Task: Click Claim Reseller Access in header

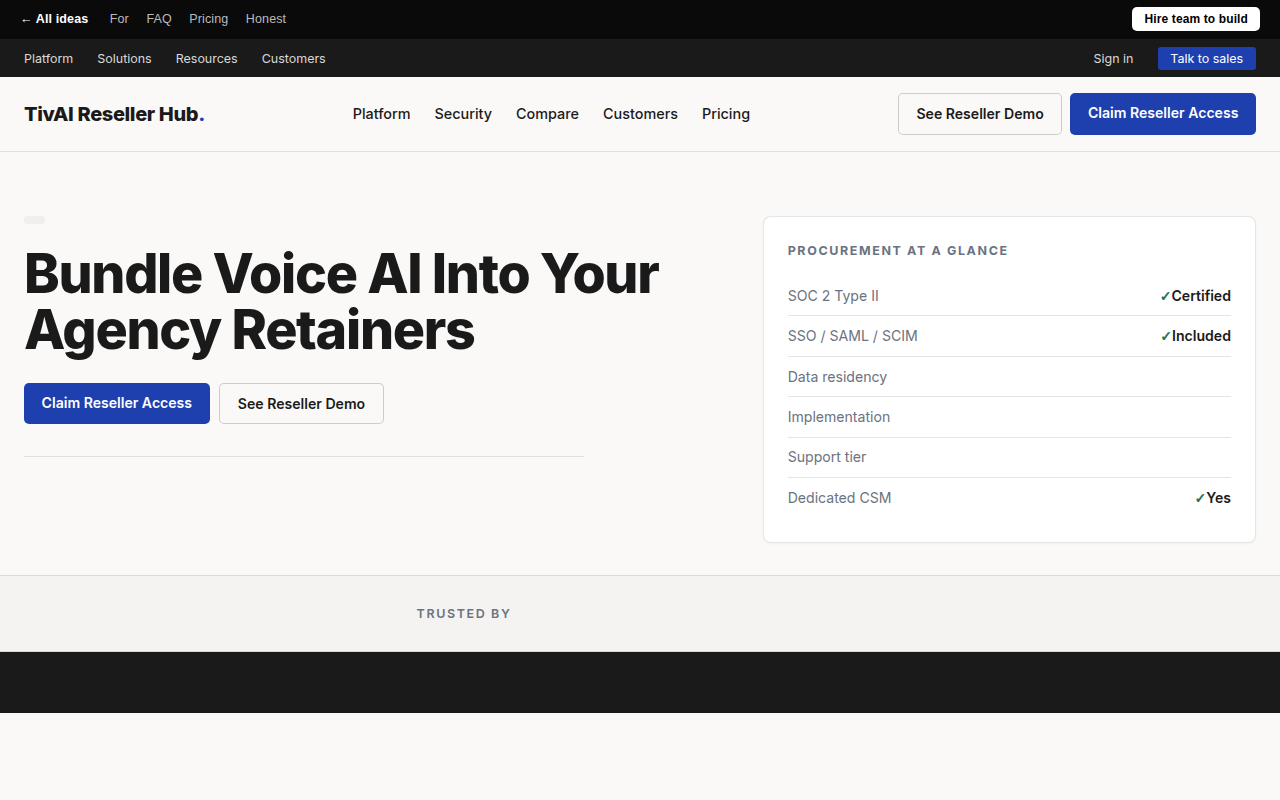Action: click(1163, 114)
